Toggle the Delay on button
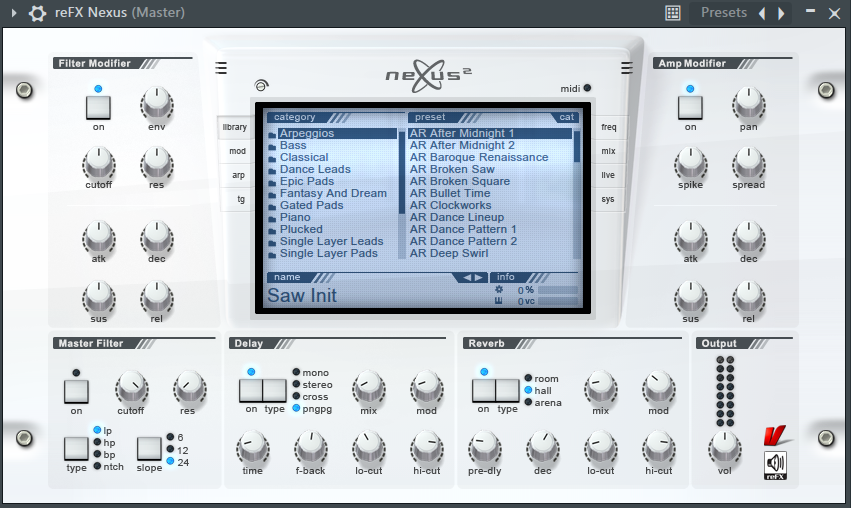The image size is (851, 508). (251, 390)
